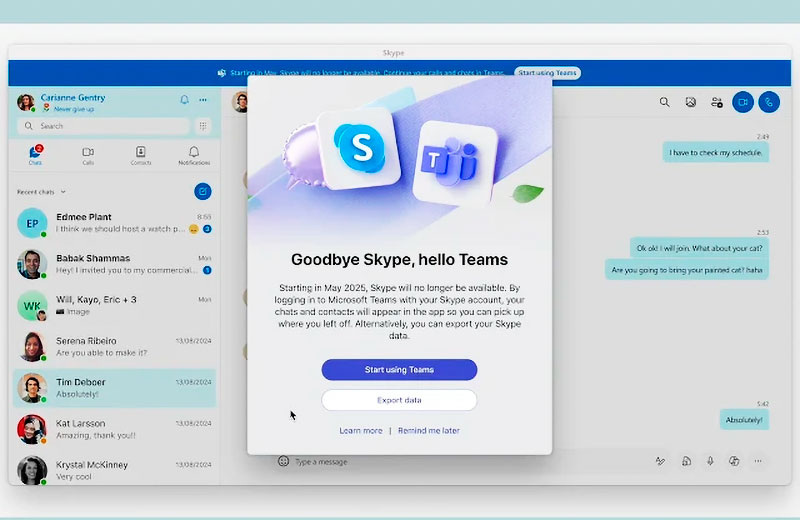This screenshot has width=800, height=520.
Task: Click Start using Teams in the blue banner
Action: tap(547, 73)
